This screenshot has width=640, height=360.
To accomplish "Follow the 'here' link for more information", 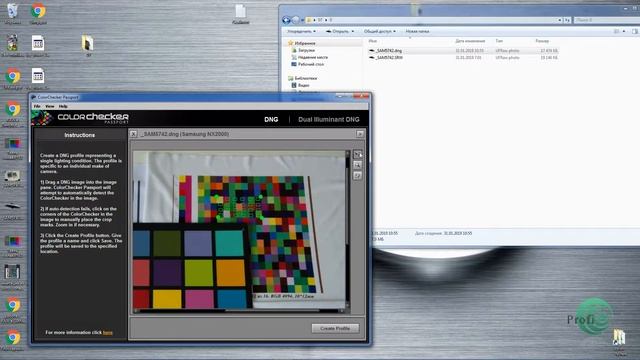I will [108, 333].
